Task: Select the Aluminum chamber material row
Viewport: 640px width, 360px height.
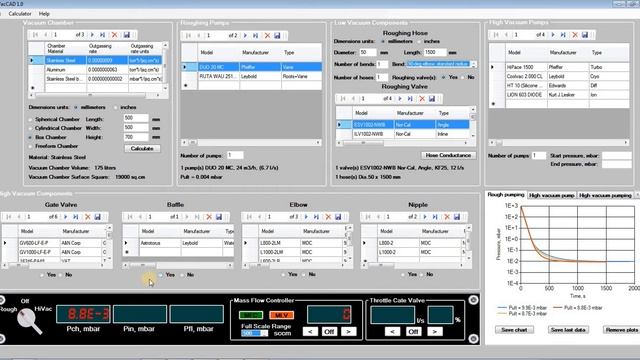Action: [x=95, y=70]
